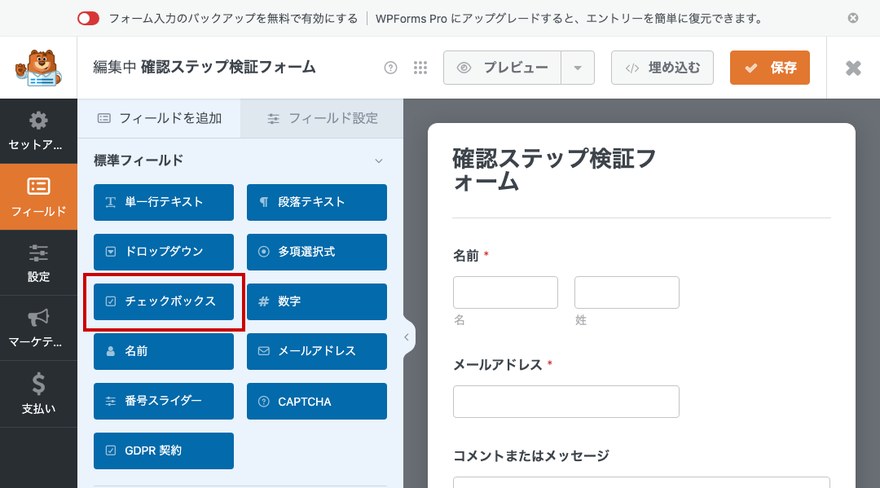Add a メールアドレス field button

click(317, 351)
